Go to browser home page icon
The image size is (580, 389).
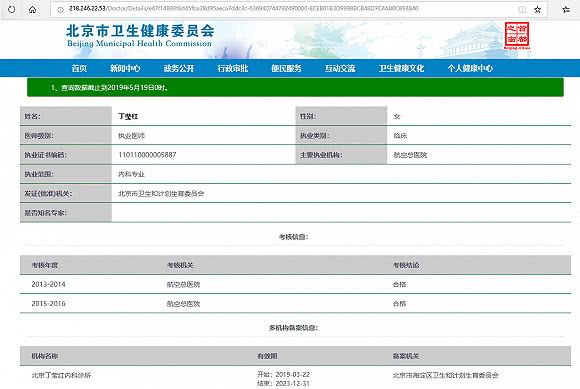click(33, 9)
